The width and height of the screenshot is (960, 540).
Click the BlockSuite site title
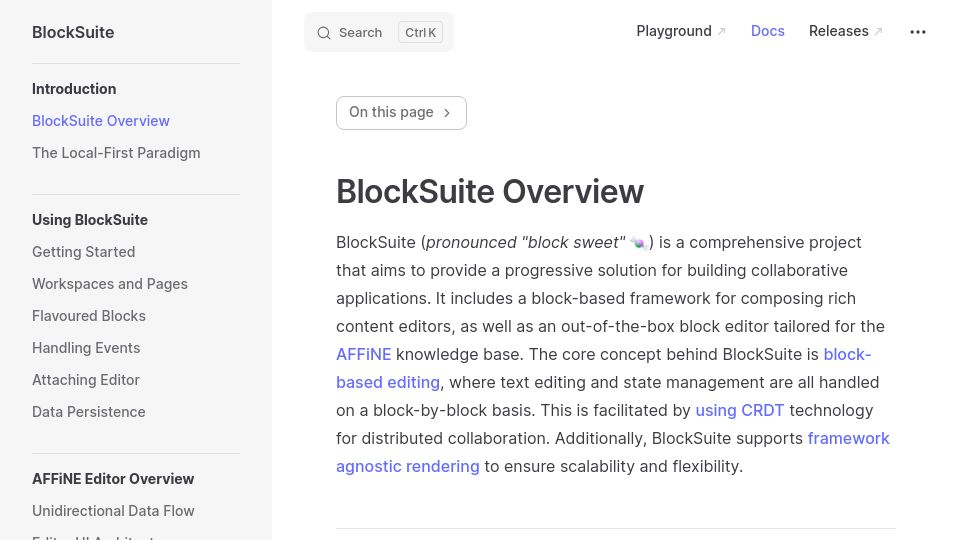tap(73, 32)
